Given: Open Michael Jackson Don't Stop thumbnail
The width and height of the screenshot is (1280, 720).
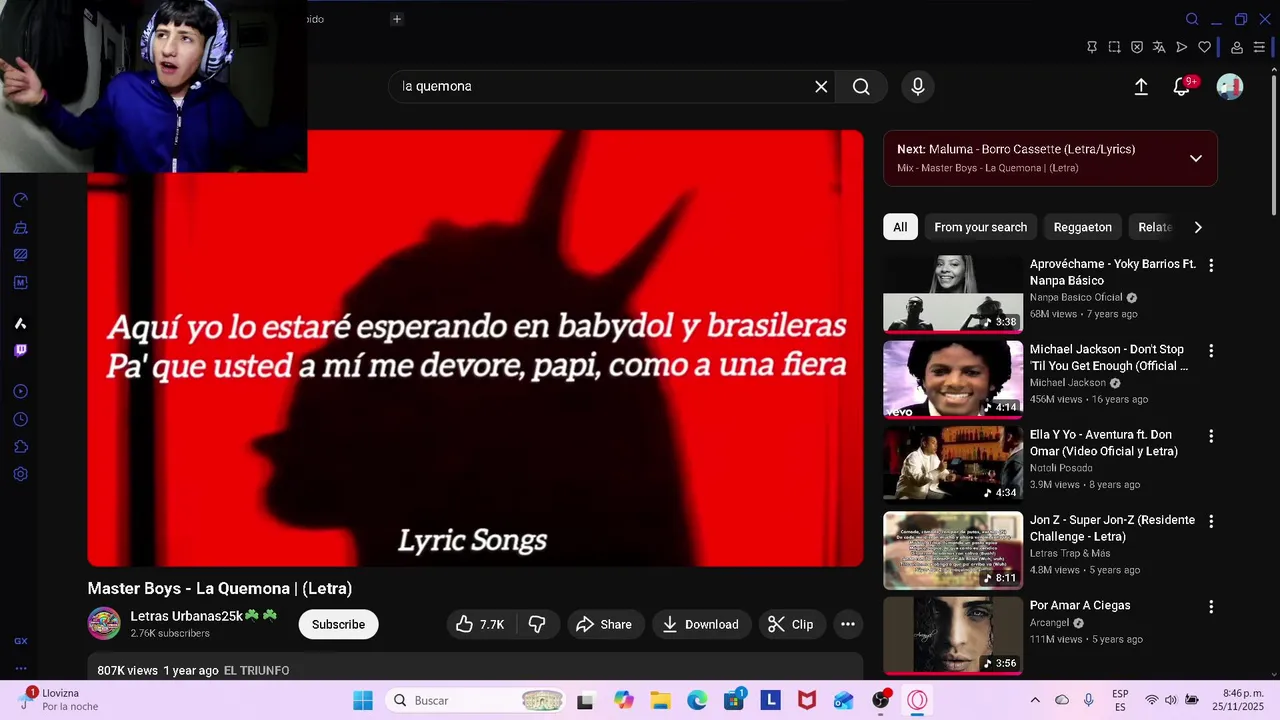Looking at the screenshot, I should point(953,379).
